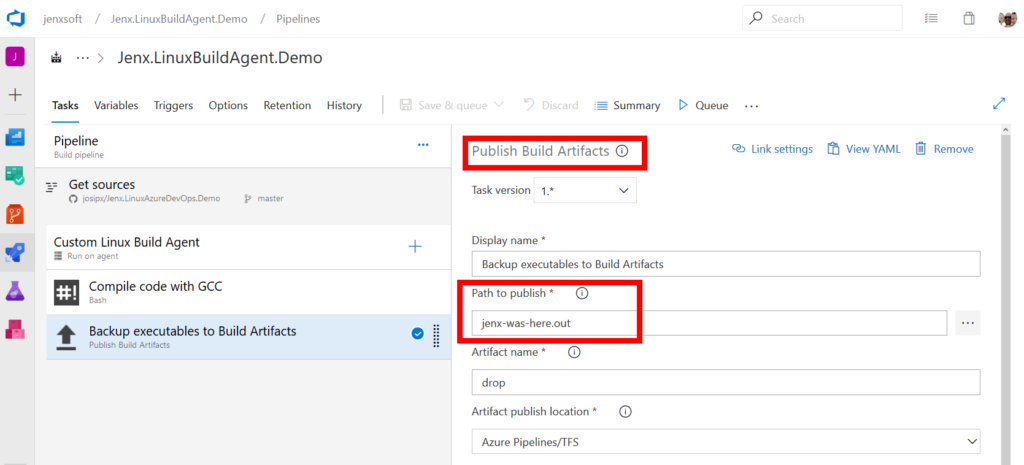1024x465 pixels.
Task: Switch to History tab
Action: point(344,105)
